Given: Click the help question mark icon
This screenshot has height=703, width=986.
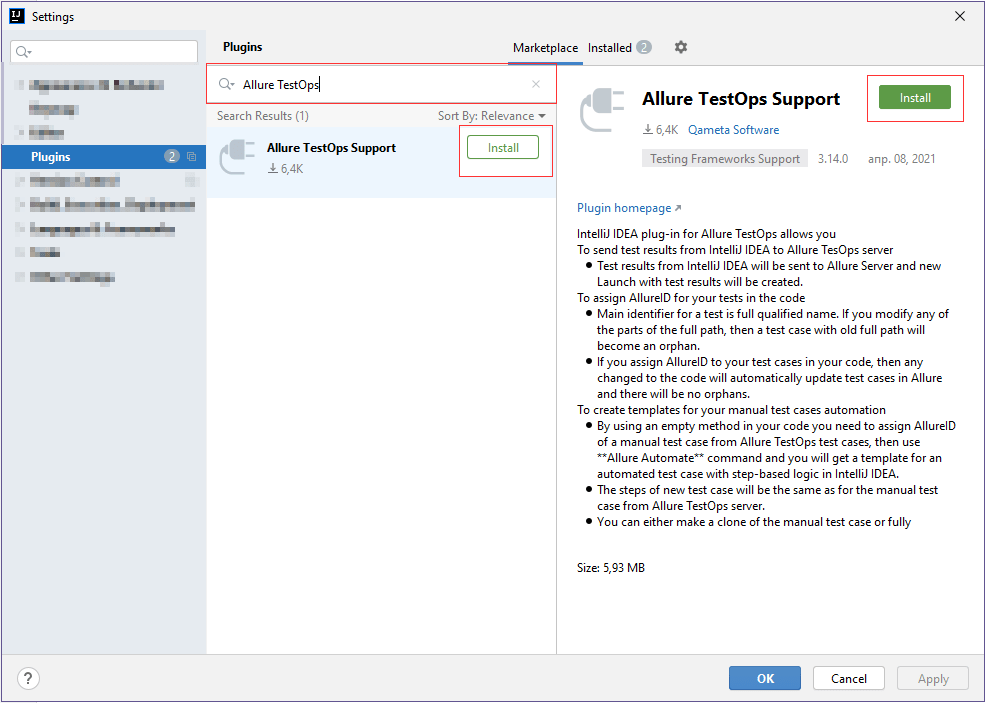Looking at the screenshot, I should [27, 678].
